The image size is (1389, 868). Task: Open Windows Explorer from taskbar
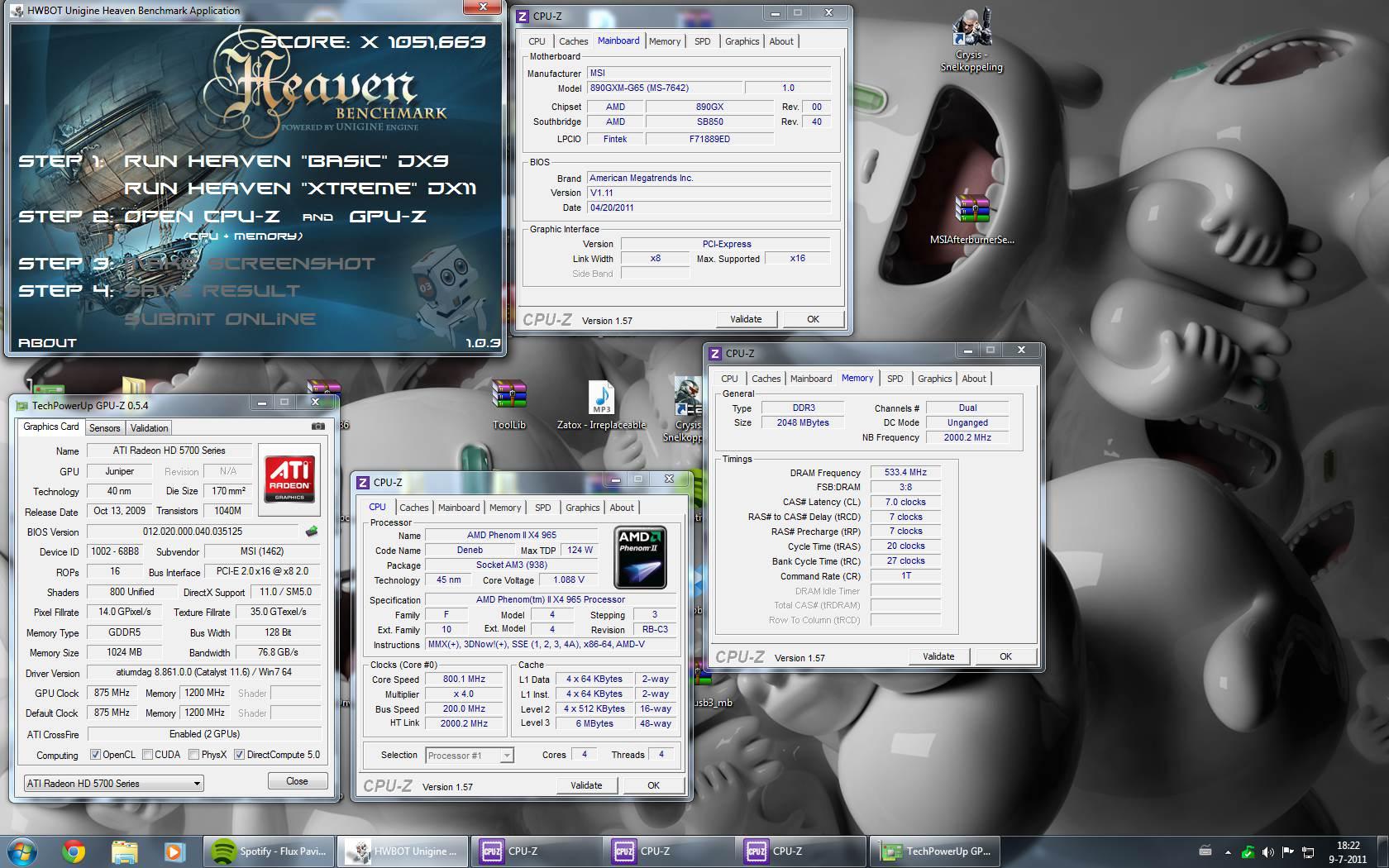[124, 851]
